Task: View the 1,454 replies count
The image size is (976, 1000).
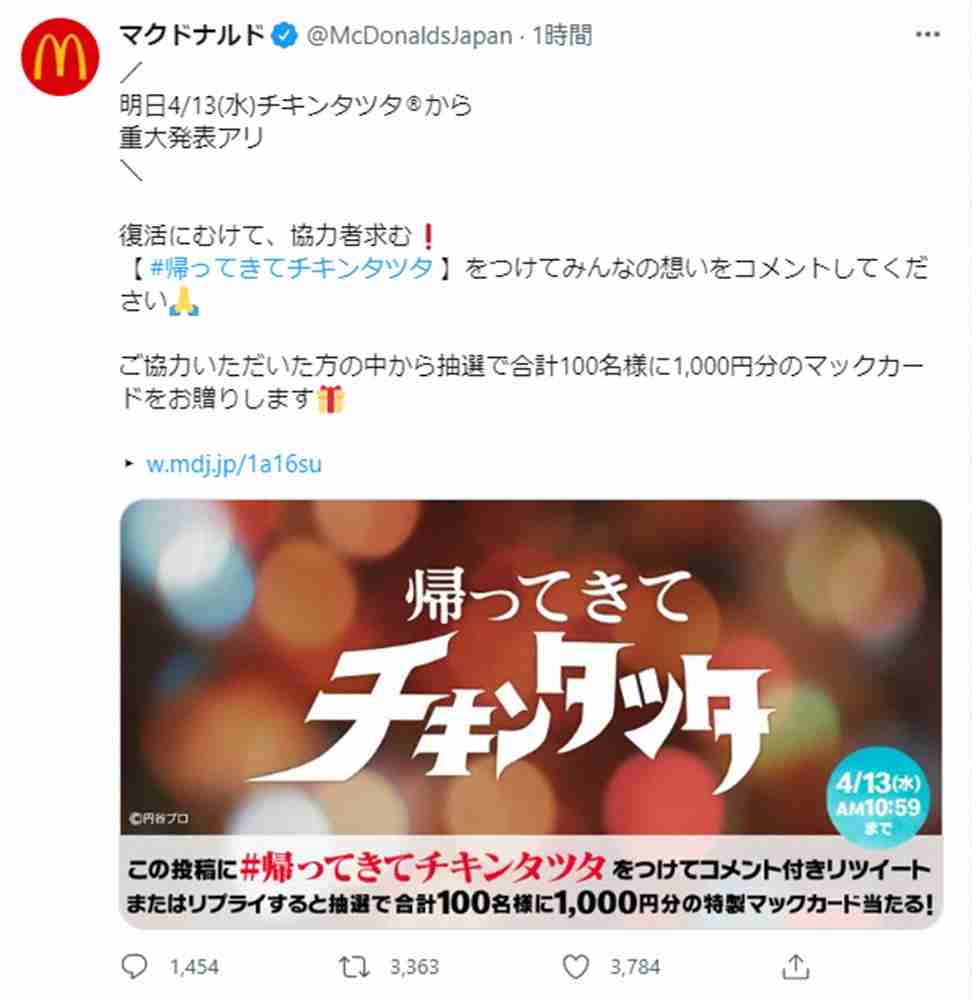Action: [x=194, y=967]
